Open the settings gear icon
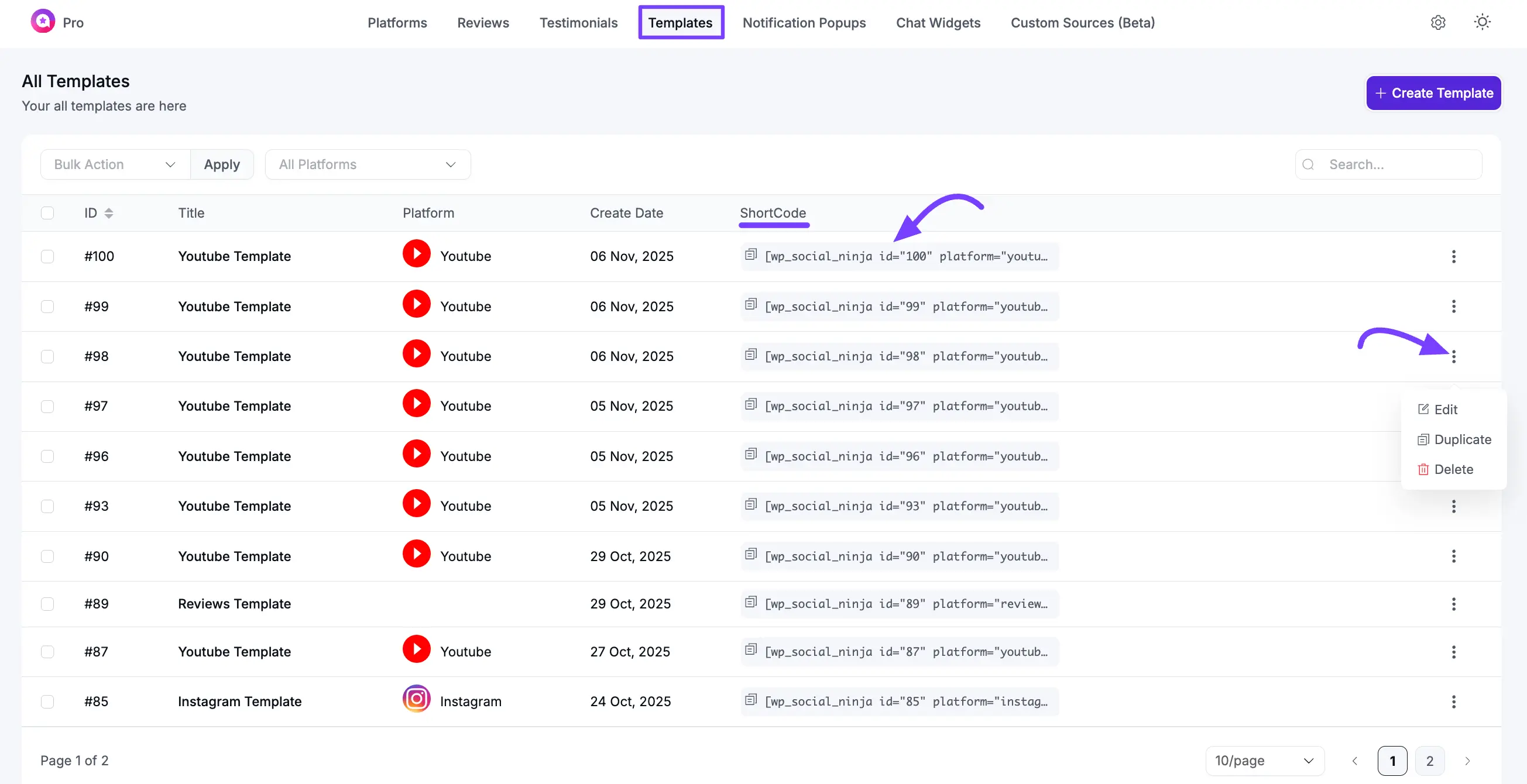The width and height of the screenshot is (1527, 784). [x=1437, y=22]
